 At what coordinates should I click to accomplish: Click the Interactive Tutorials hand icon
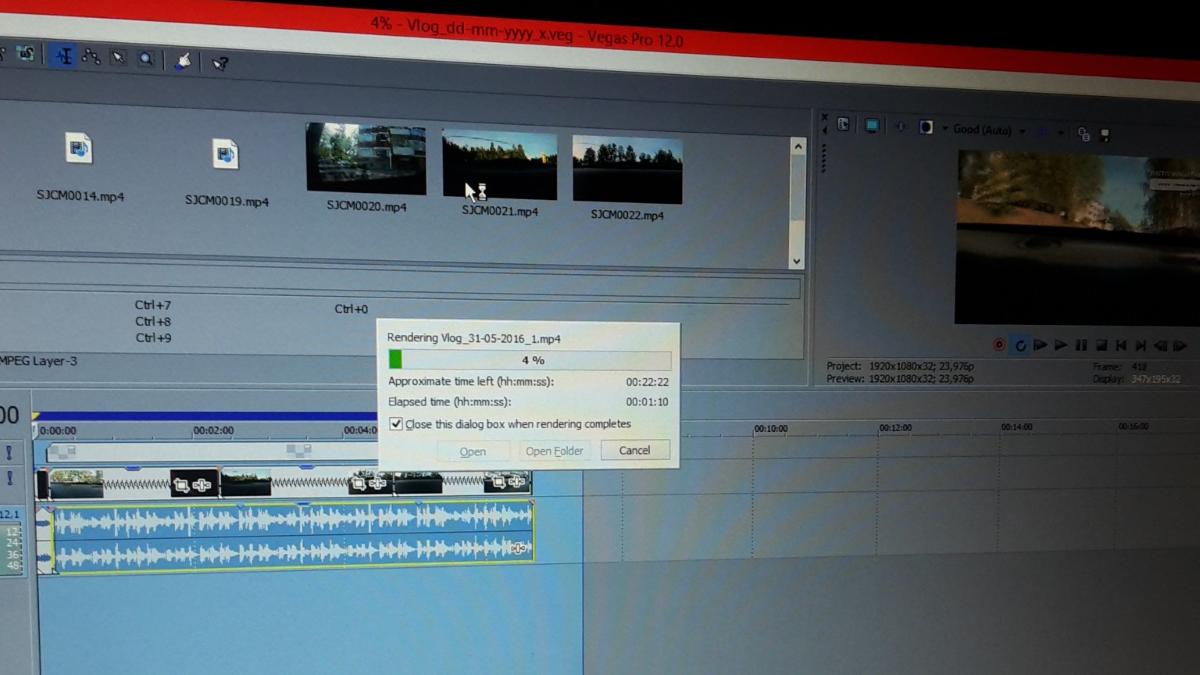(182, 61)
